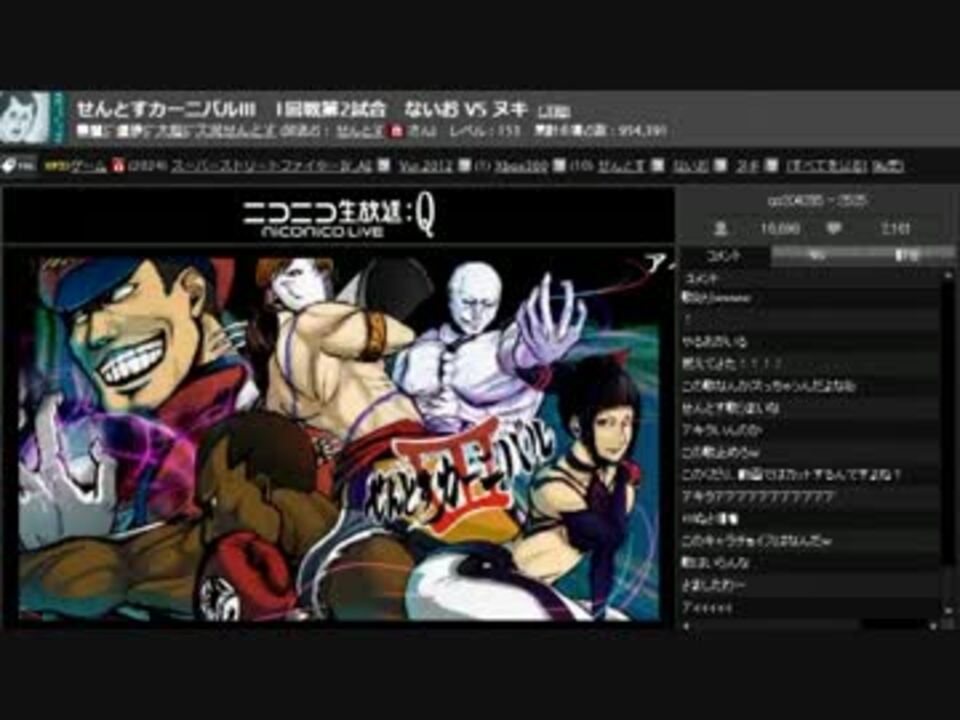
Task: Click the comment list vertical scrollbar
Action: coord(948,443)
